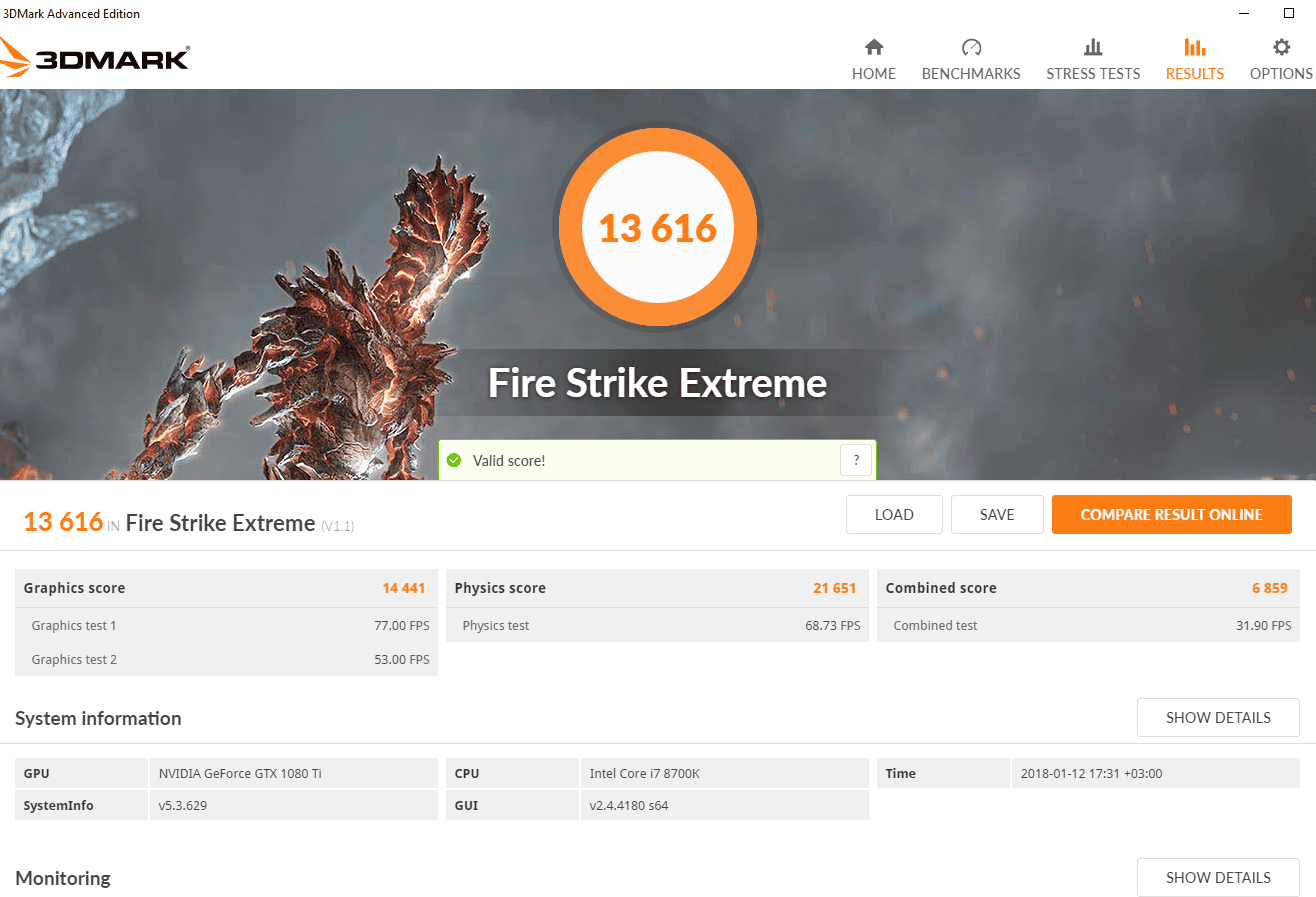Screen dimensions: 1316x897
Task: Click the orange 13 616 score circle
Action: pyautogui.click(x=658, y=228)
